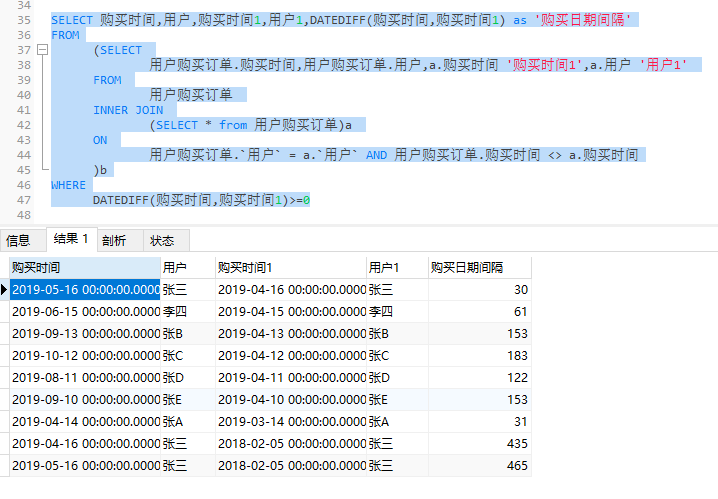The image size is (718, 499).
Task: Click the 购买时间 column header
Action: coord(84,267)
